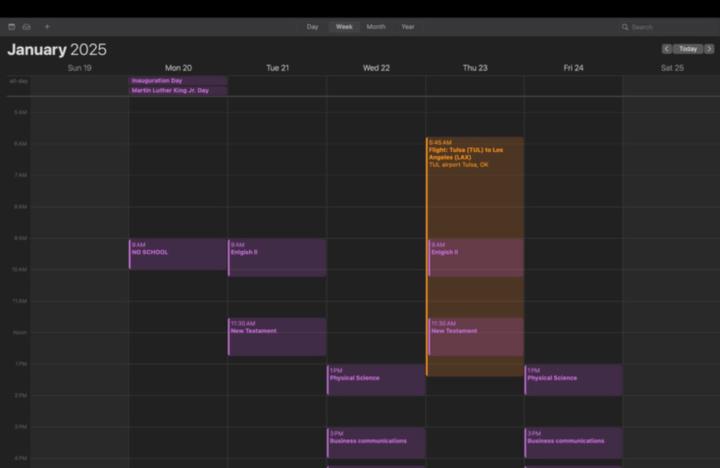Open Martin Luther King Jr. Day event
Screen dimensions: 720x468
click(x=178, y=90)
